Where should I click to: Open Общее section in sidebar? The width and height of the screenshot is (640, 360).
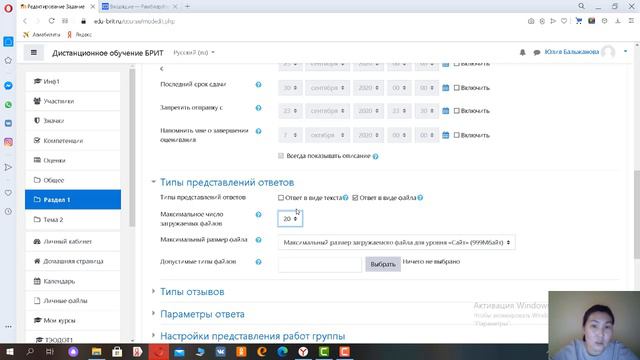[x=73, y=180]
